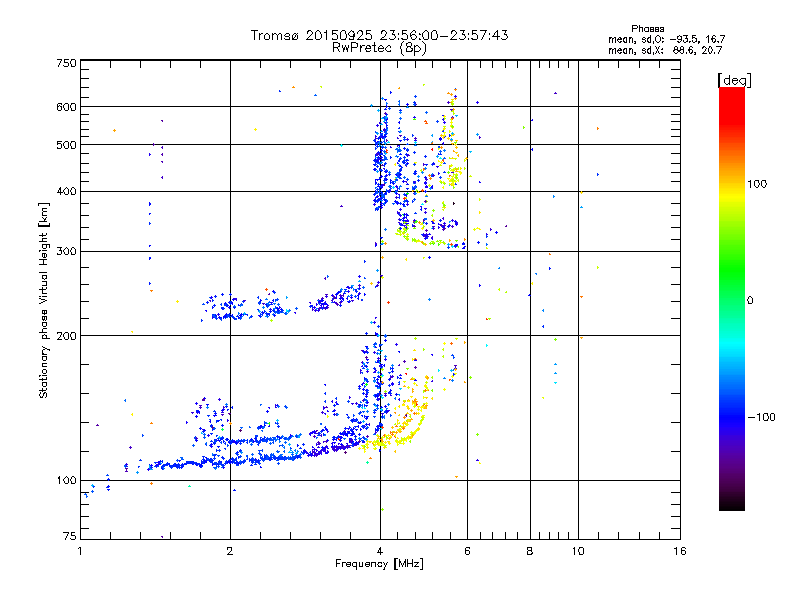Click the x-axis label "4"
The width and height of the screenshot is (800, 600).
(380, 552)
